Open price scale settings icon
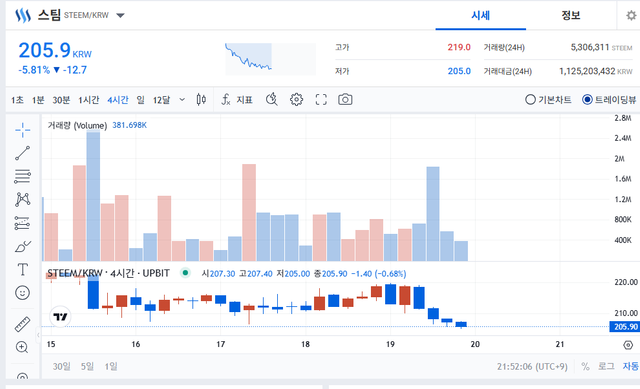Screen dimensions: 640x389 point(628,345)
